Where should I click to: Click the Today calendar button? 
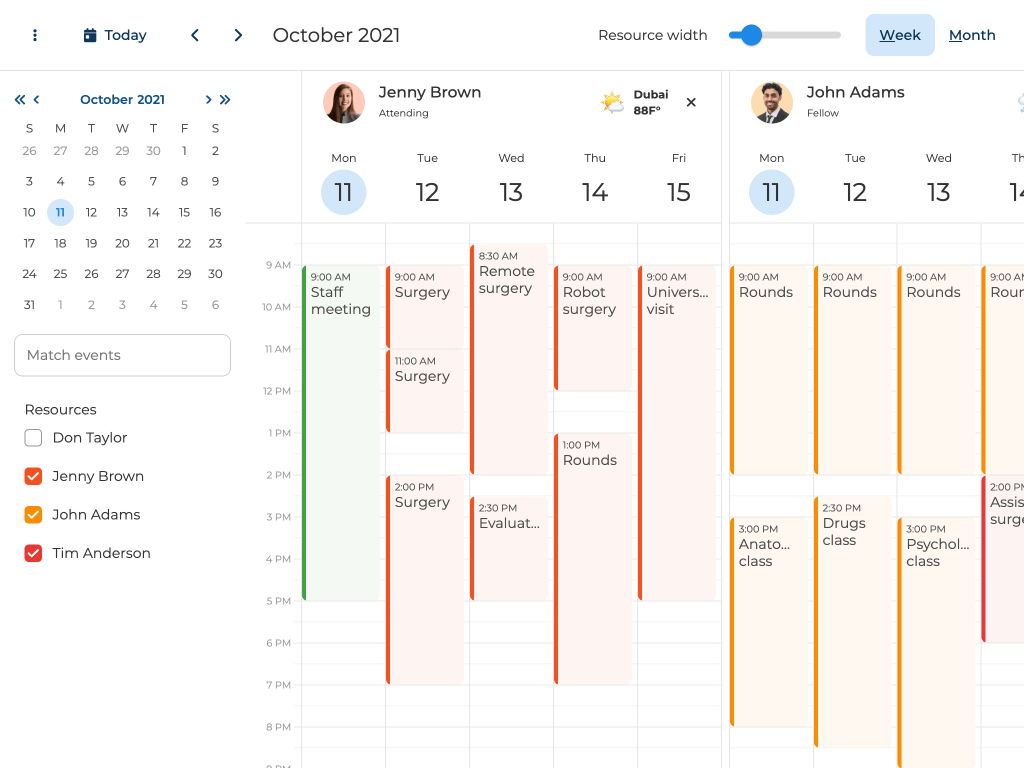[115, 35]
